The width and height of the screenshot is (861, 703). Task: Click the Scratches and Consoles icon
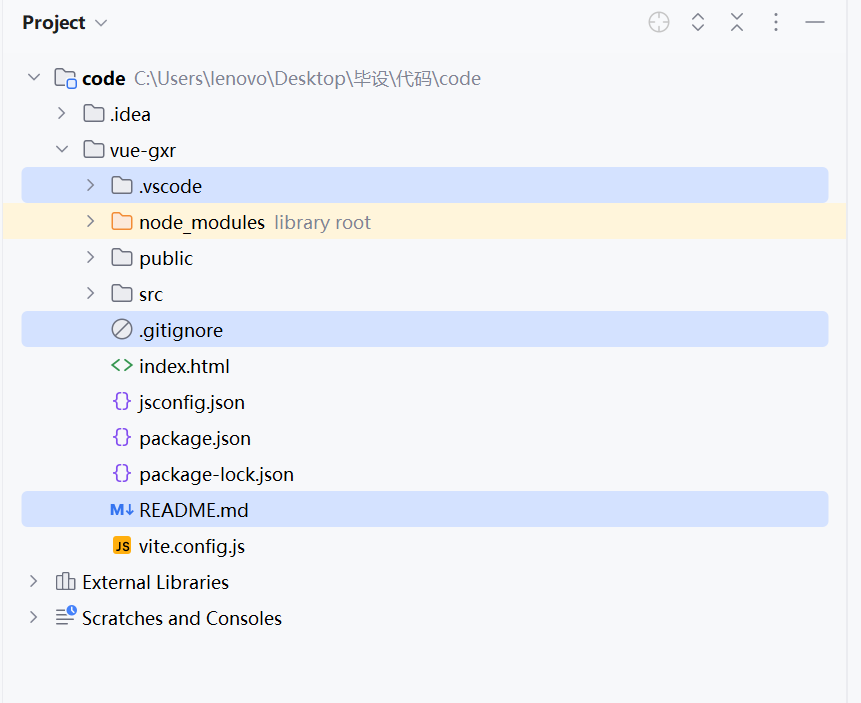(65, 618)
